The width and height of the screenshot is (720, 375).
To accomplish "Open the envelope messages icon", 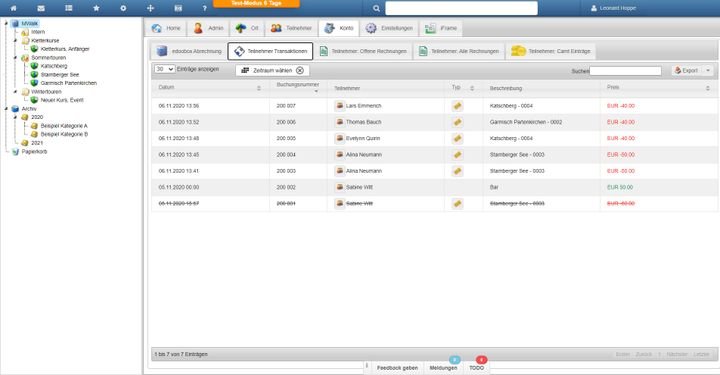I will 41,8.
